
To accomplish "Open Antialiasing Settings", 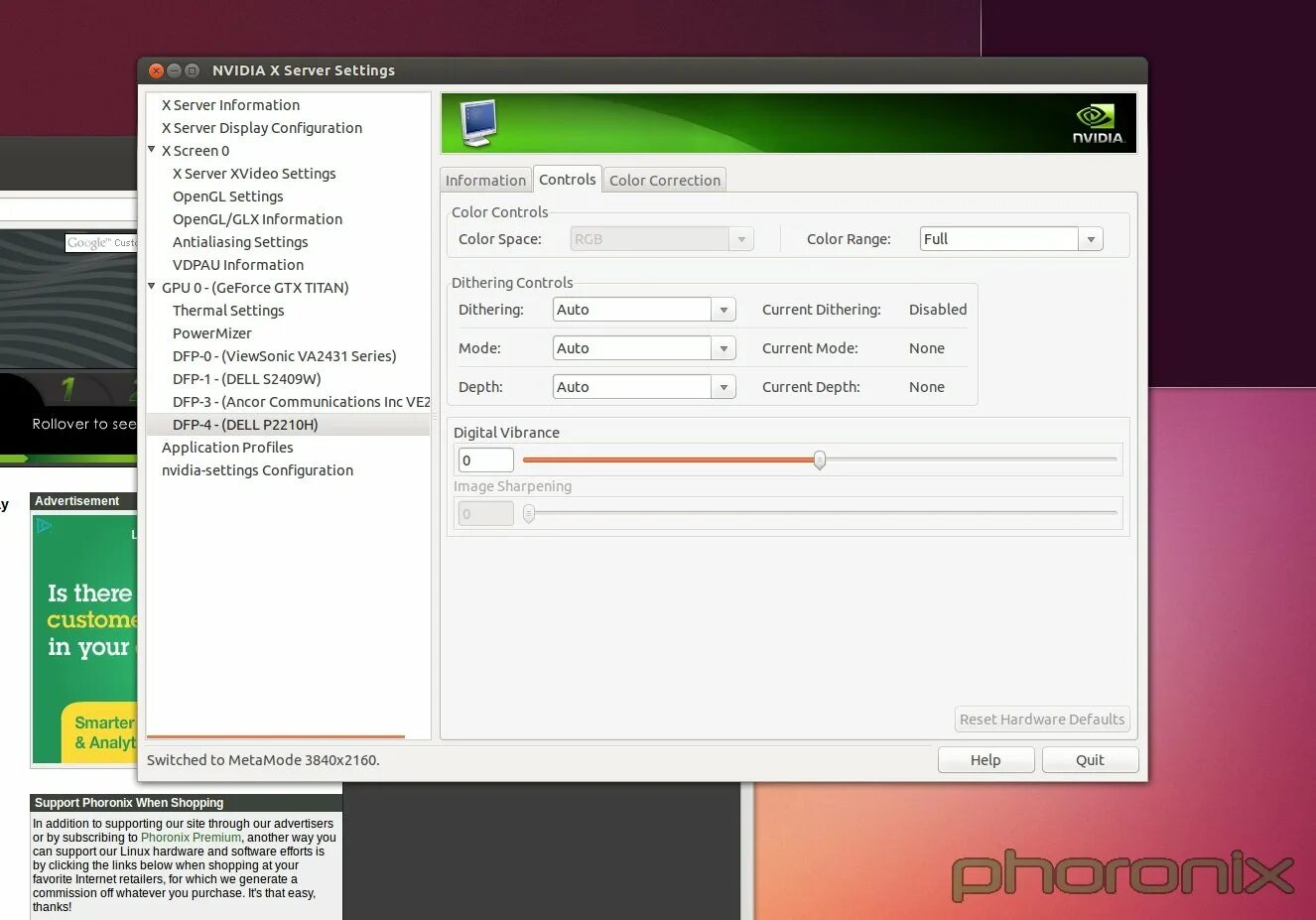I will (240, 242).
